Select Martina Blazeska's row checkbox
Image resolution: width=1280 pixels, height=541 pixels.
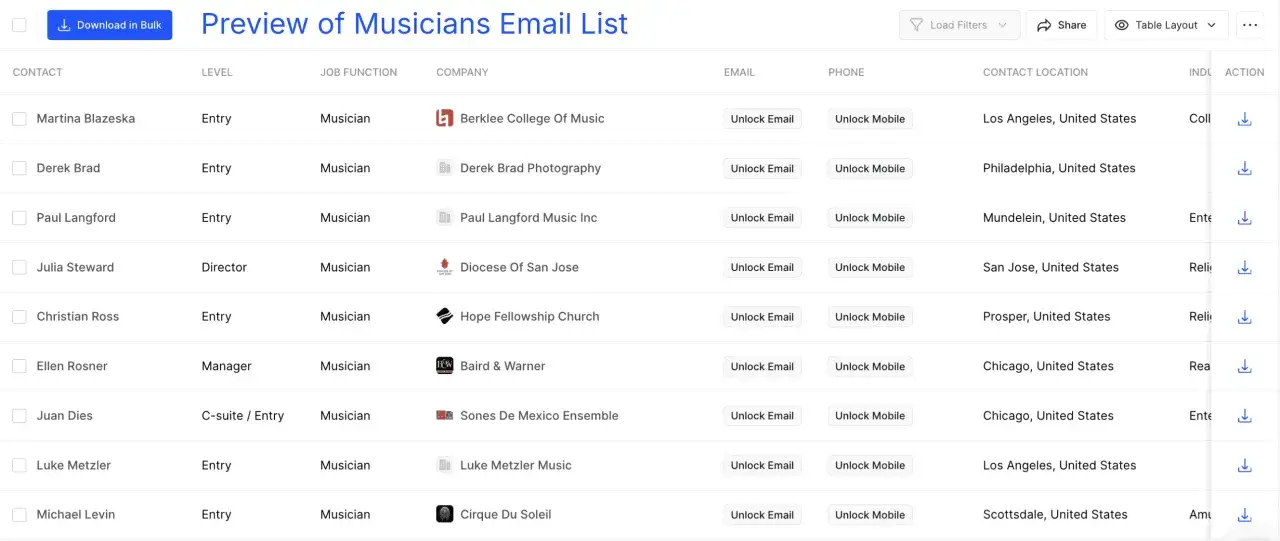tap(19, 119)
